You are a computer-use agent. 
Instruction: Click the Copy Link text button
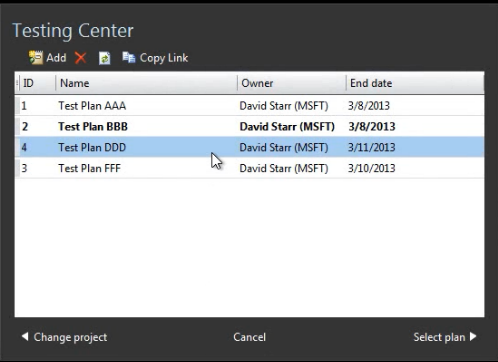(x=164, y=58)
